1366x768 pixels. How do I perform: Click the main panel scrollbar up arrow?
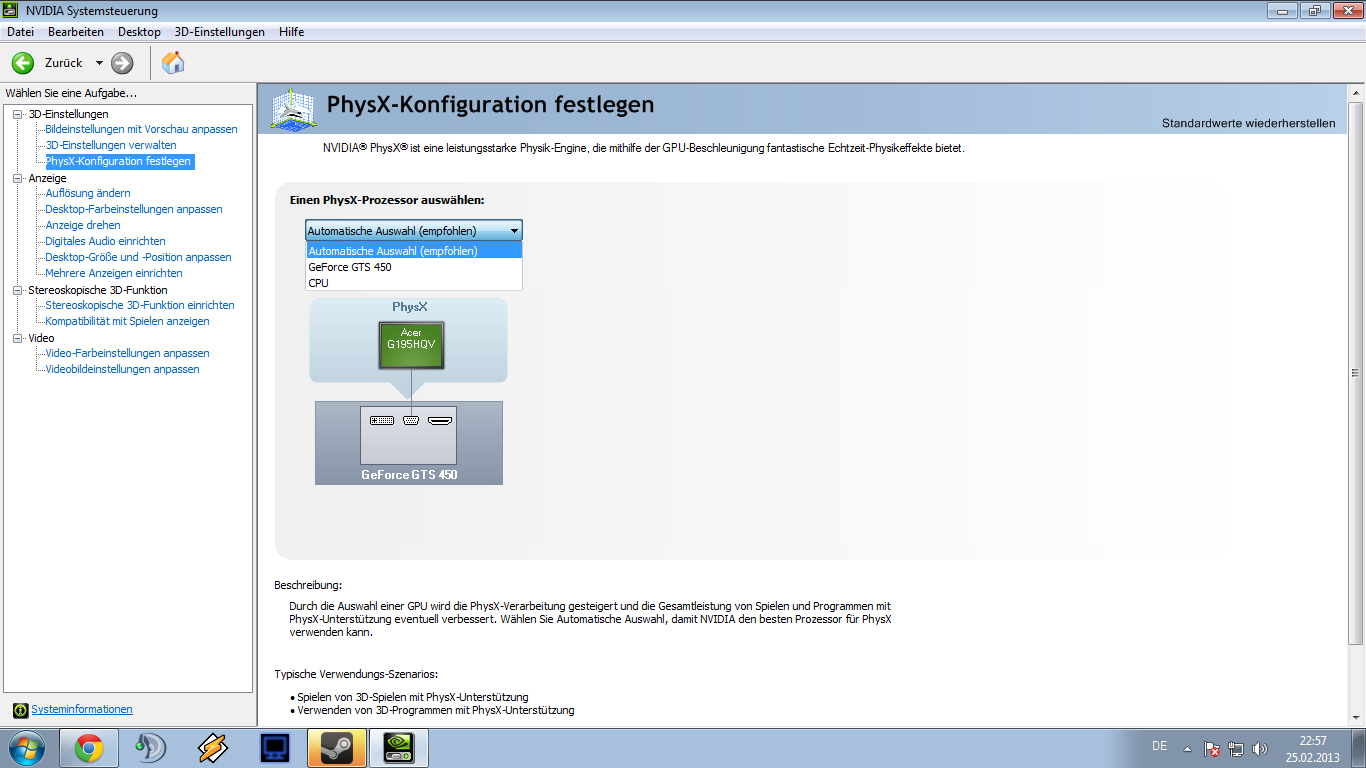[x=1356, y=92]
